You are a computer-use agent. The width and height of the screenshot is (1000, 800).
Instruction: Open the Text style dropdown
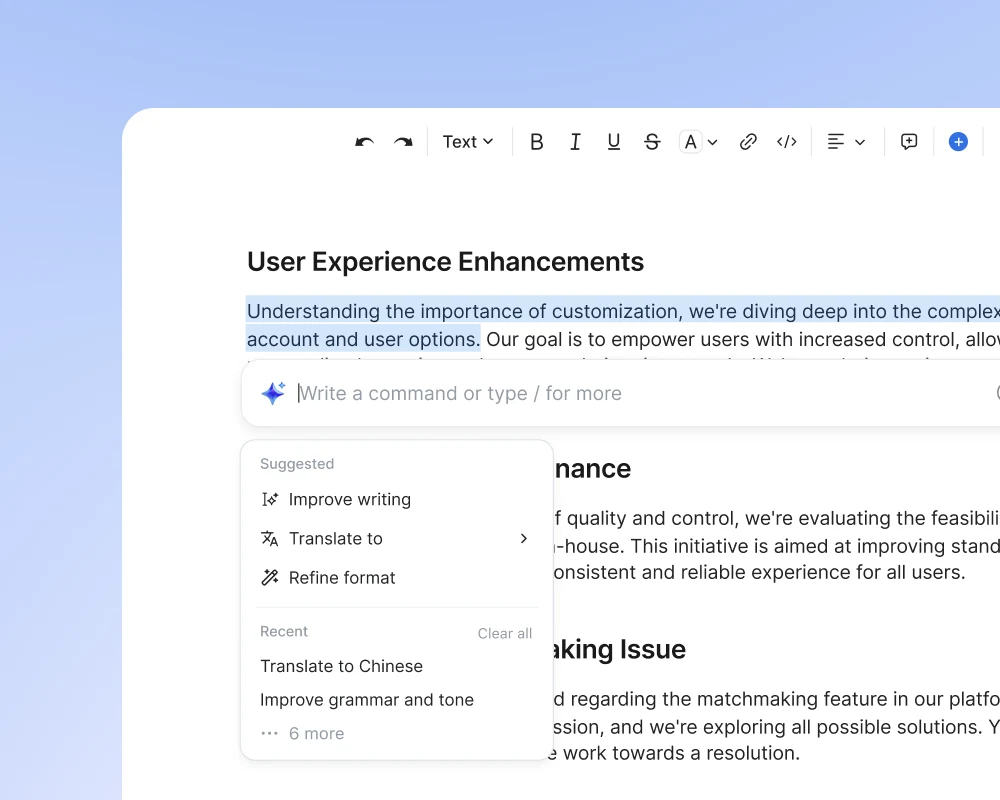click(x=468, y=142)
